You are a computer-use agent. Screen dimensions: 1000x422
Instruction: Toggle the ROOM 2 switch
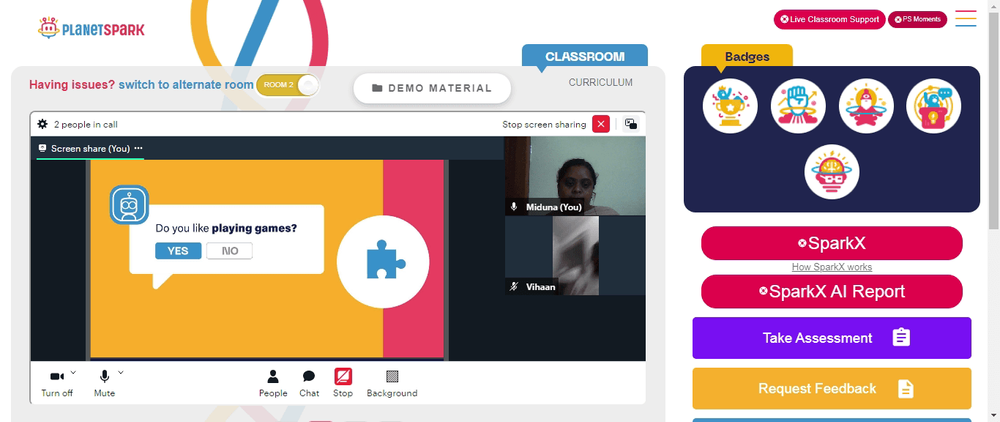(287, 85)
